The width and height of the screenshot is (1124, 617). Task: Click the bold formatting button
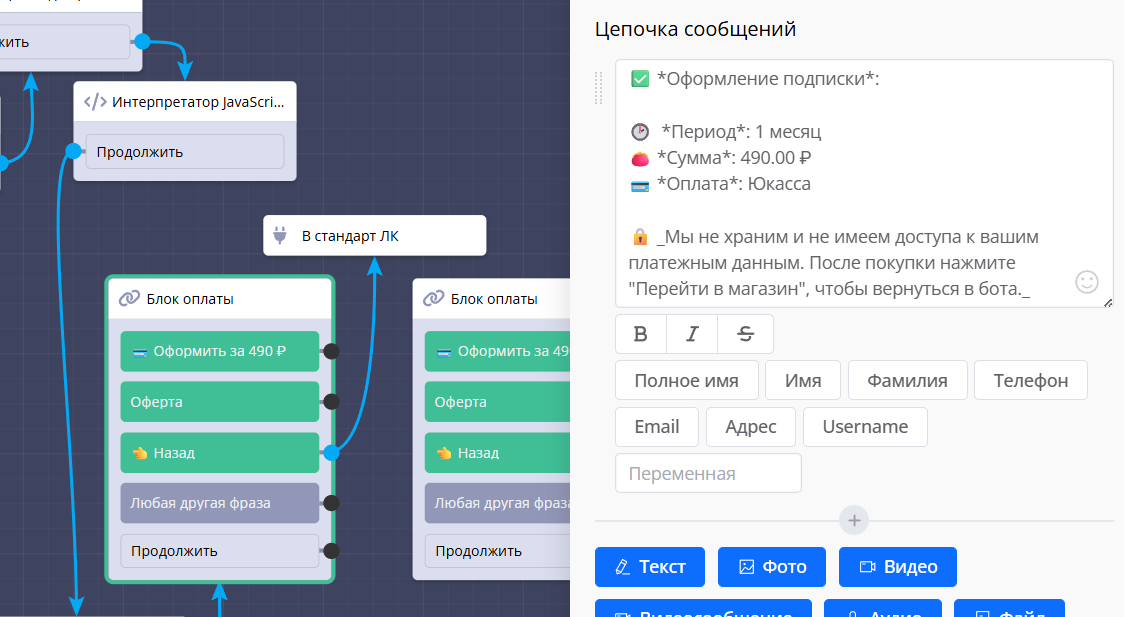pos(641,334)
